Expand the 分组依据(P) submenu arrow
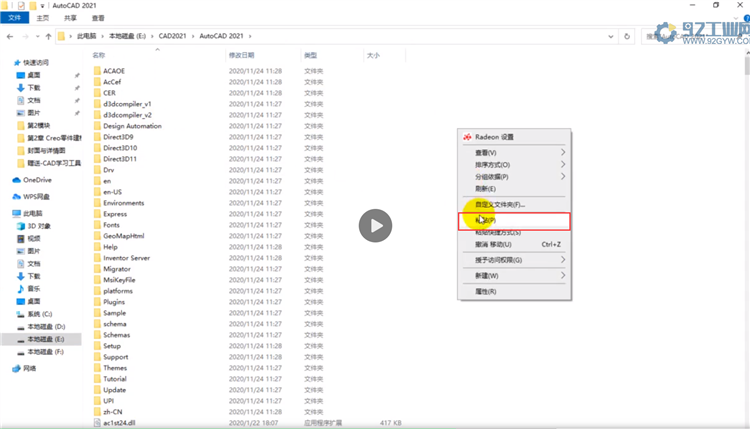Screen dimensions: 750x429 coord(562,176)
